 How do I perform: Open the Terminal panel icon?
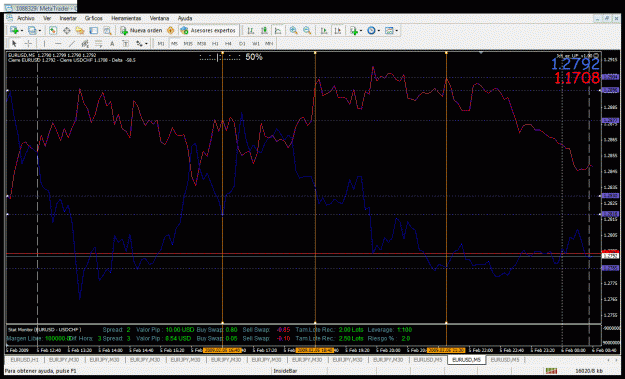click(x=94, y=31)
